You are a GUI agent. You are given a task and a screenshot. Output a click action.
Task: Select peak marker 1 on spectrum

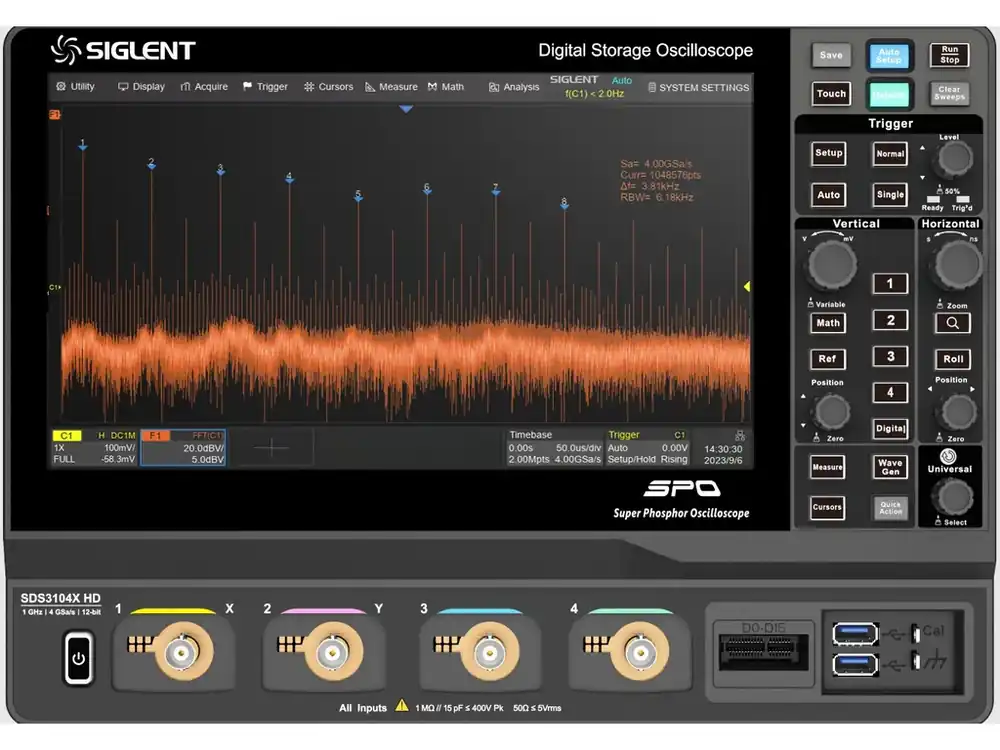pyautogui.click(x=83, y=145)
